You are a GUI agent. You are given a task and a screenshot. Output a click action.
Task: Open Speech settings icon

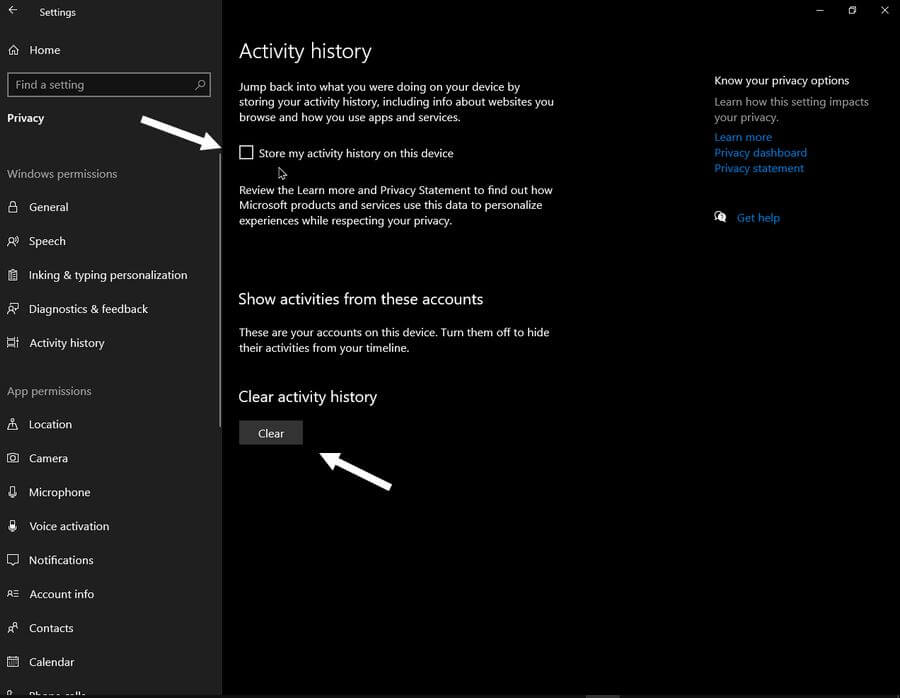(13, 241)
